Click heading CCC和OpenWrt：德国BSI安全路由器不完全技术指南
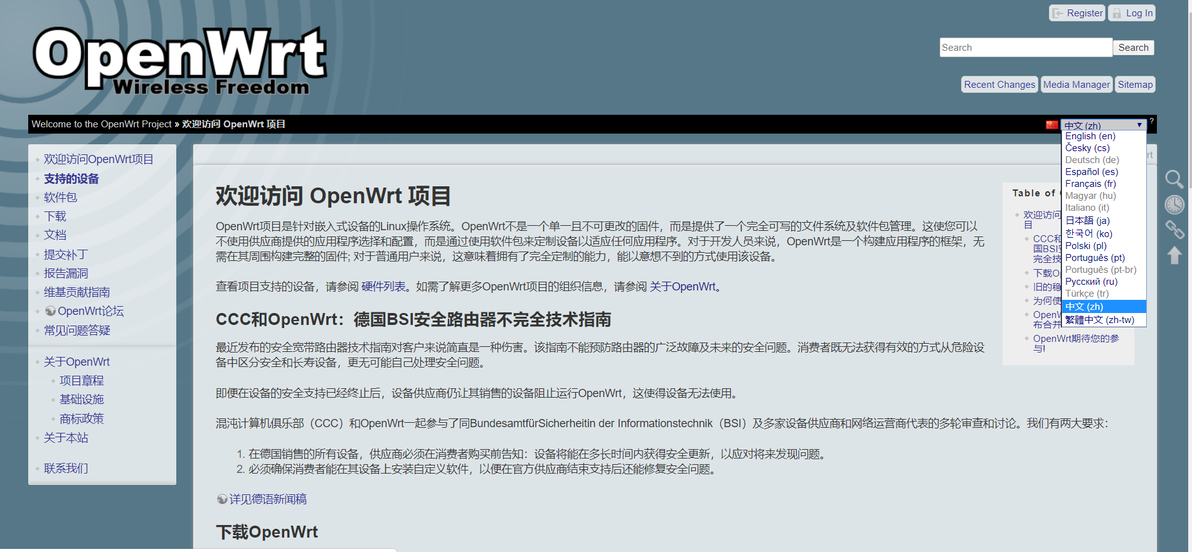The image size is (1192, 552). [414, 319]
